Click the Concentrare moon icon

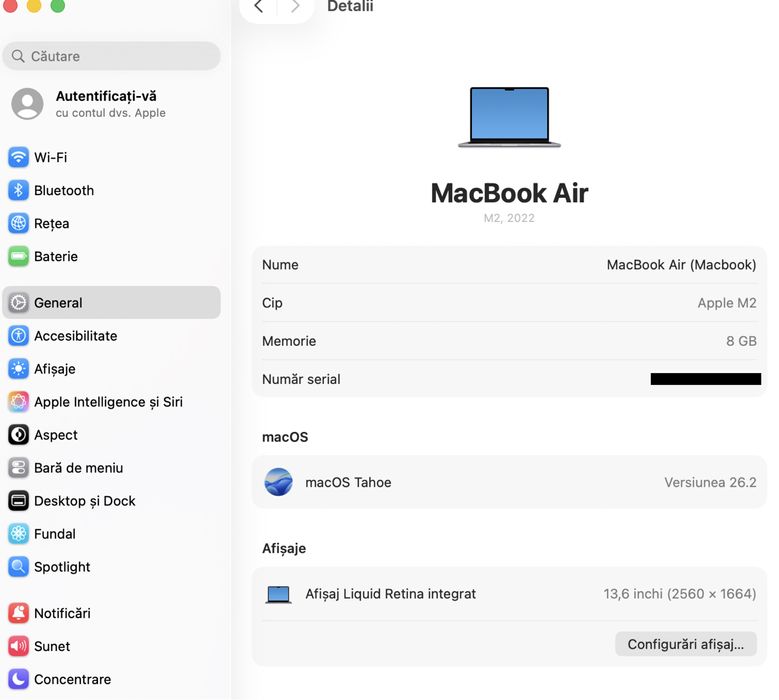[18, 679]
